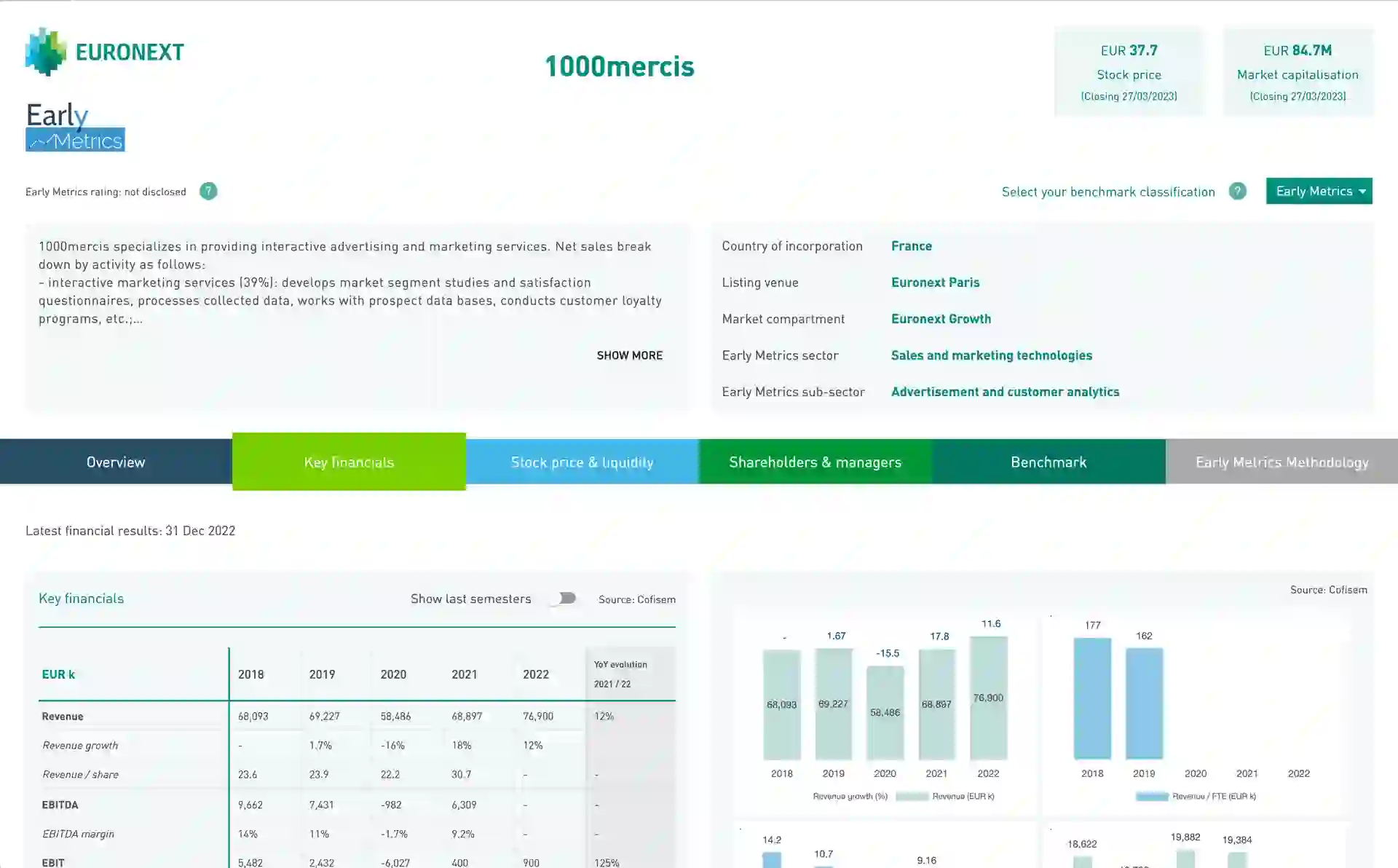Open help icon beside Early Metrics rating

[x=208, y=192]
